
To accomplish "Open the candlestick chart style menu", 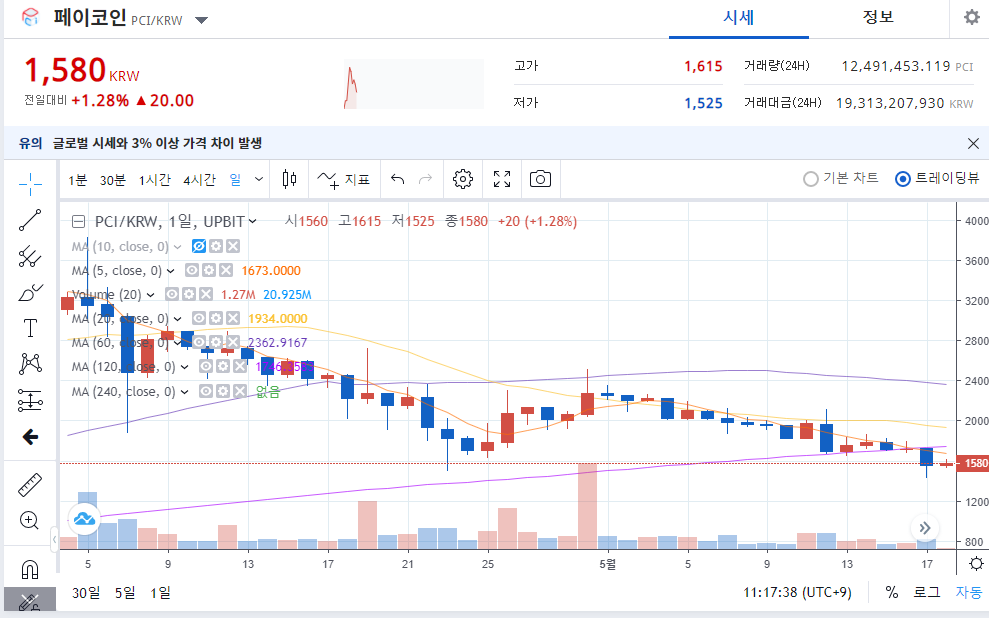I will [290, 179].
